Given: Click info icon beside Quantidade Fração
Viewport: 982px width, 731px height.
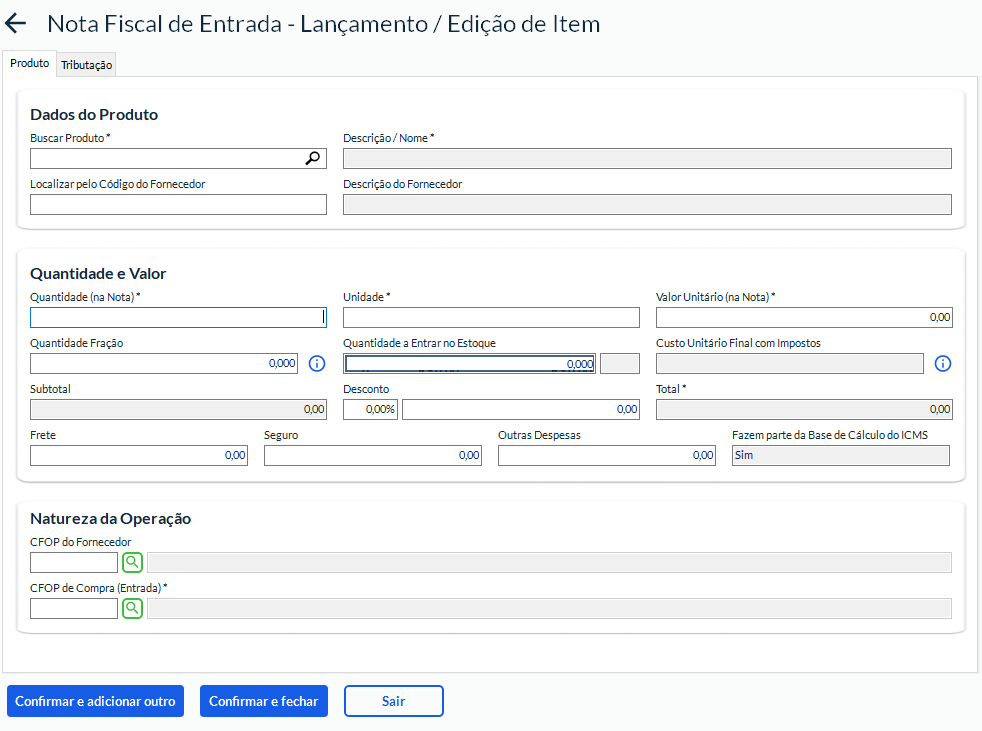Looking at the screenshot, I should 317,364.
